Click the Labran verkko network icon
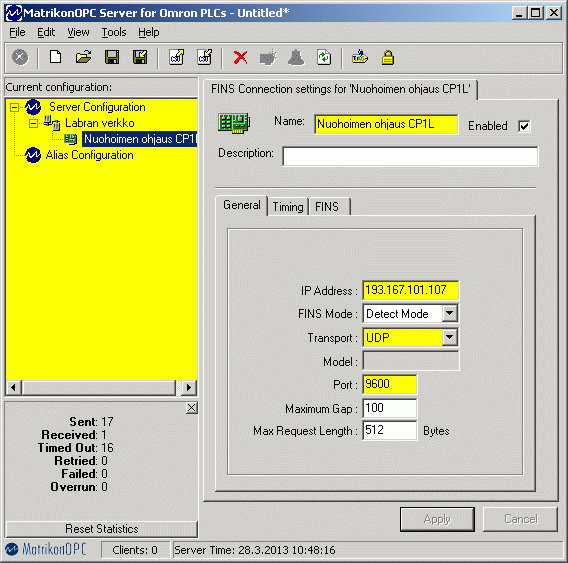Screen dimensions: 568x563 [52, 123]
